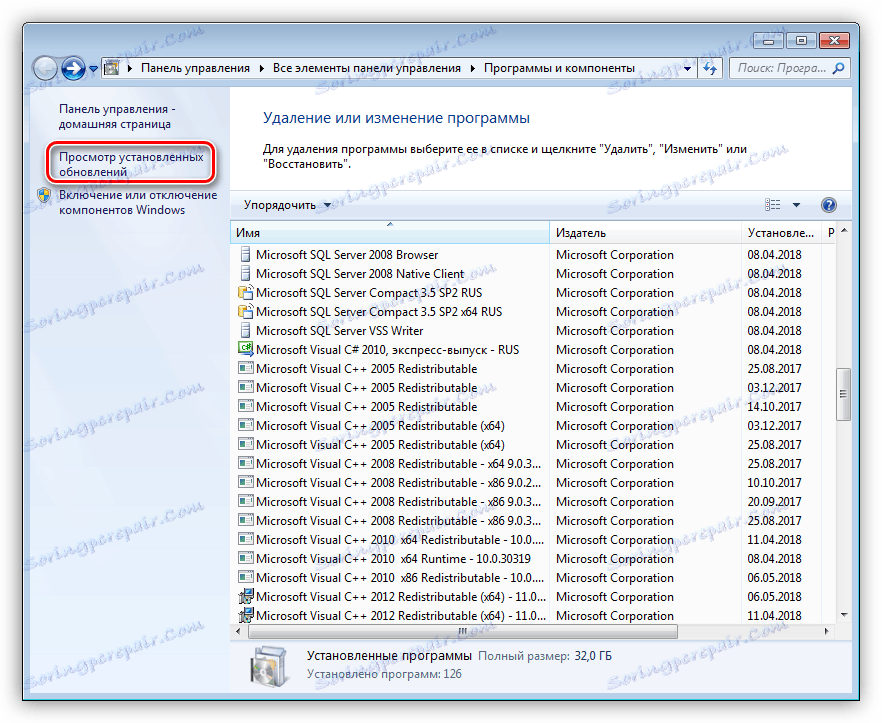Click the blue Help question mark icon
882x723 pixels.
click(x=829, y=205)
